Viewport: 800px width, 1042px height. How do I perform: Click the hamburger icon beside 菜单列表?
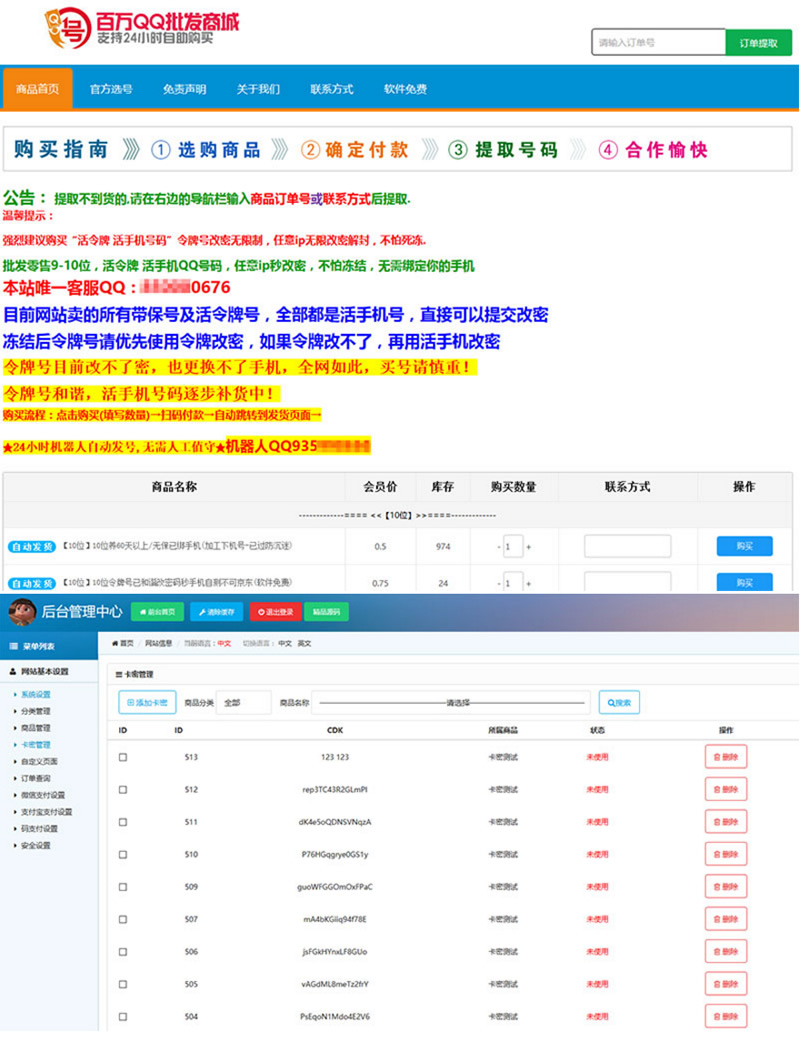coord(13,645)
